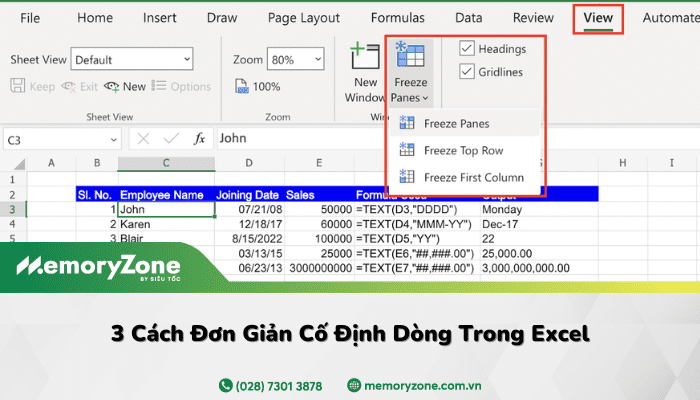Create a New sheet view
The image size is (700, 400).
125,86
